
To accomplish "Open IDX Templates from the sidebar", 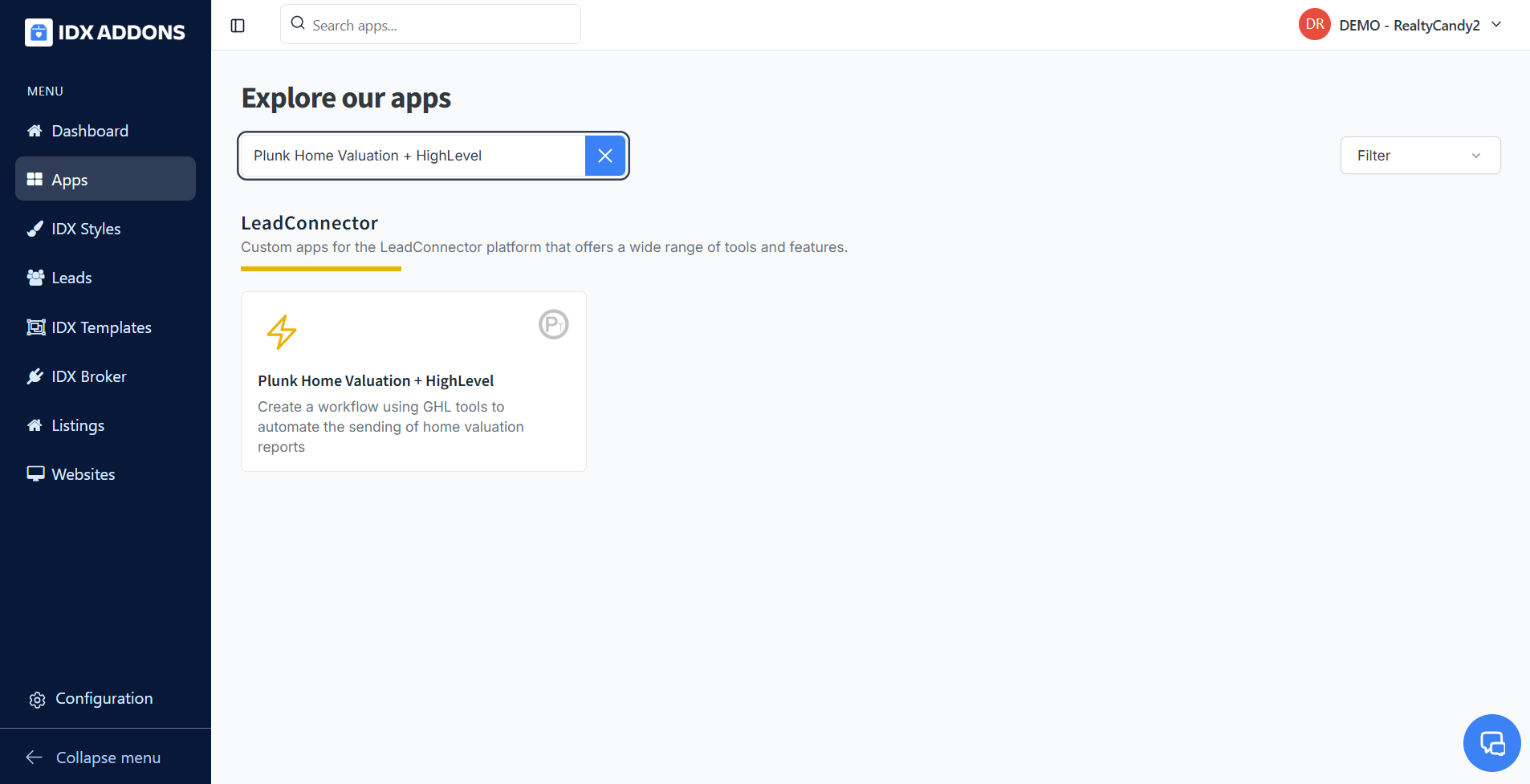I will point(101,327).
